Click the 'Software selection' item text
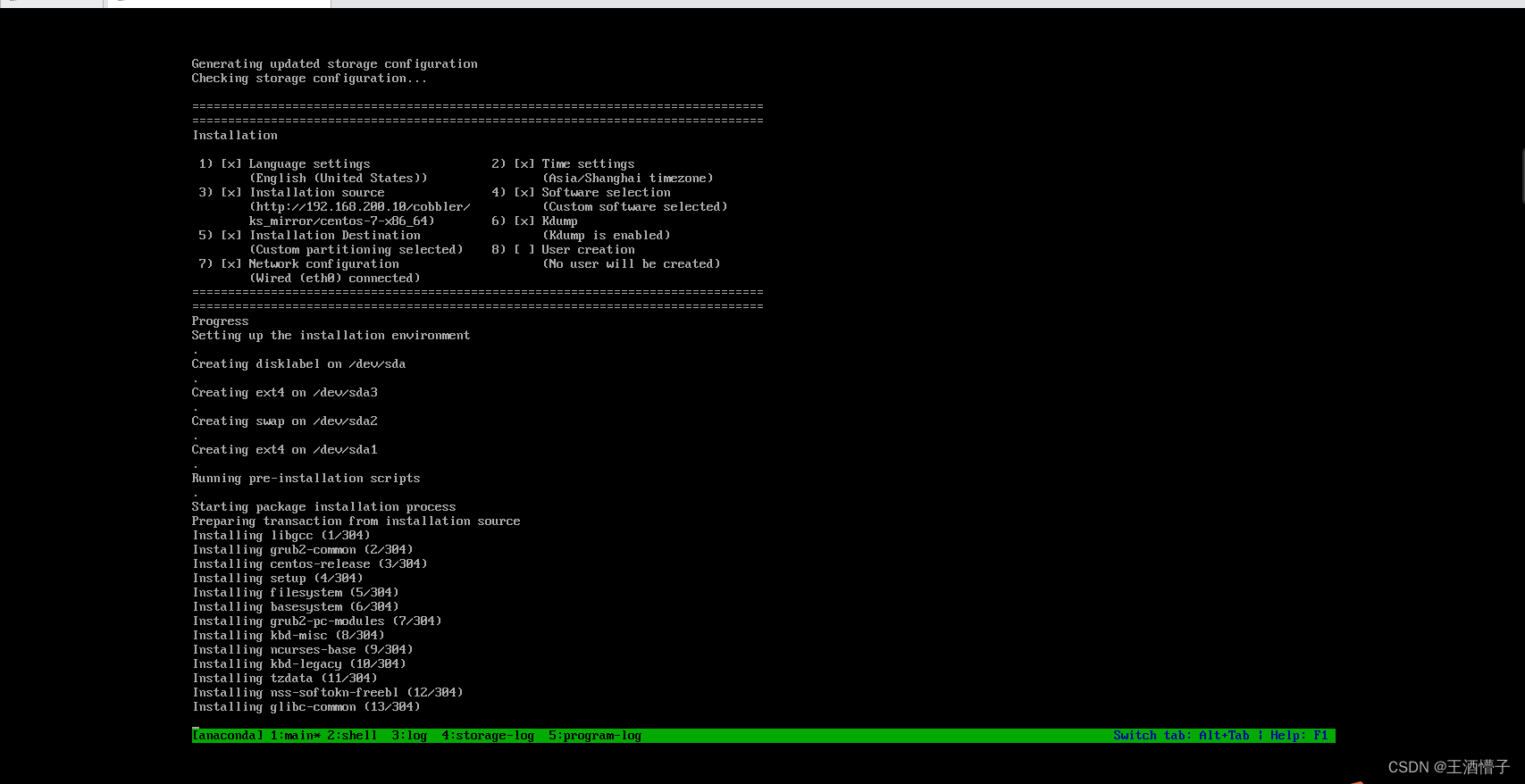Viewport: 1525px width, 784px height. pyautogui.click(x=606, y=193)
